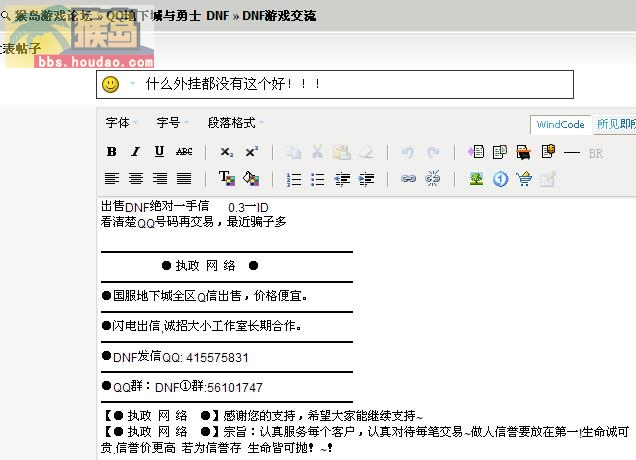Image resolution: width=636 pixels, height=460 pixels.
Task: Click the paste clipboard icon
Action: tap(342, 152)
